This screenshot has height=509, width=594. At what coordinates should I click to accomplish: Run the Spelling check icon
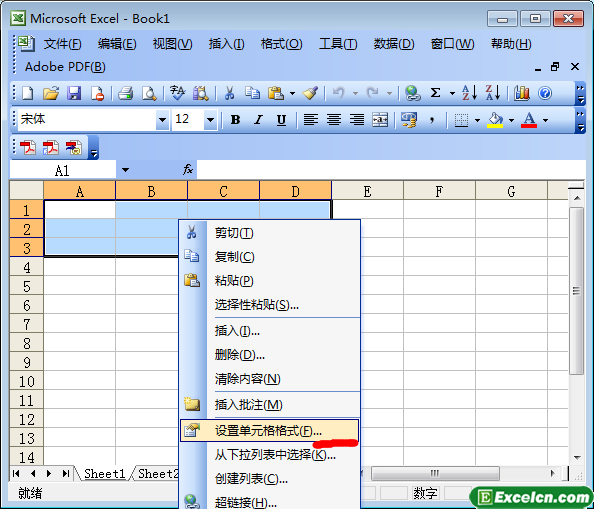click(177, 93)
